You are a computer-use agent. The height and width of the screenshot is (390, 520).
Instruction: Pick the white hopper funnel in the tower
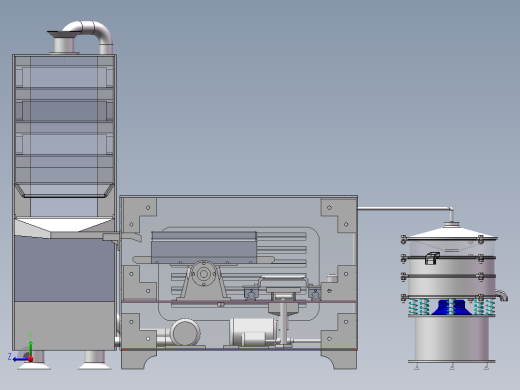(63, 227)
